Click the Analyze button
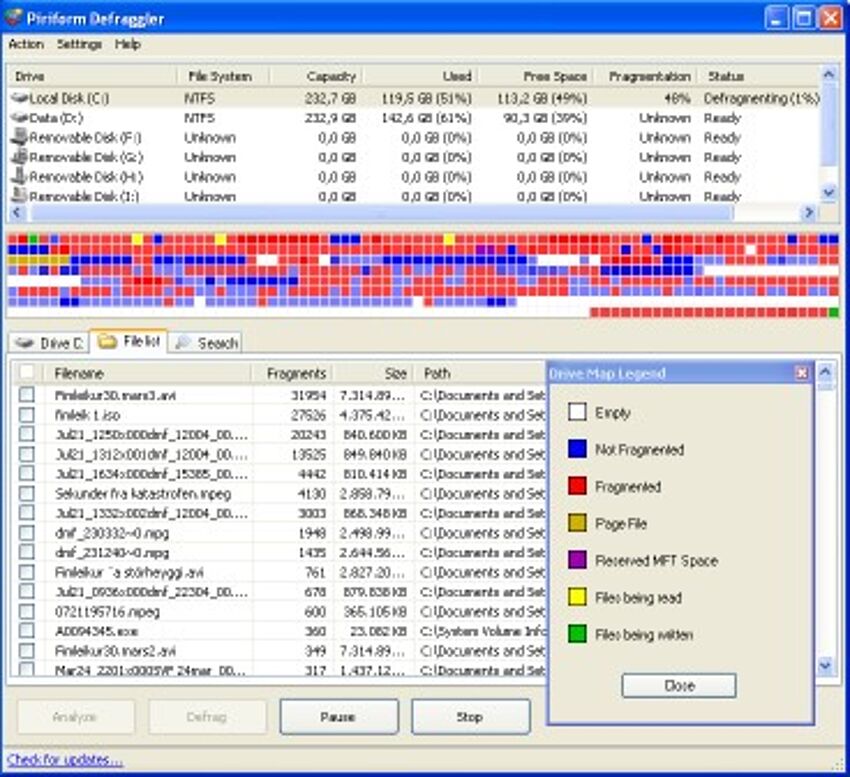Image resolution: width=850 pixels, height=777 pixels. pos(75,717)
